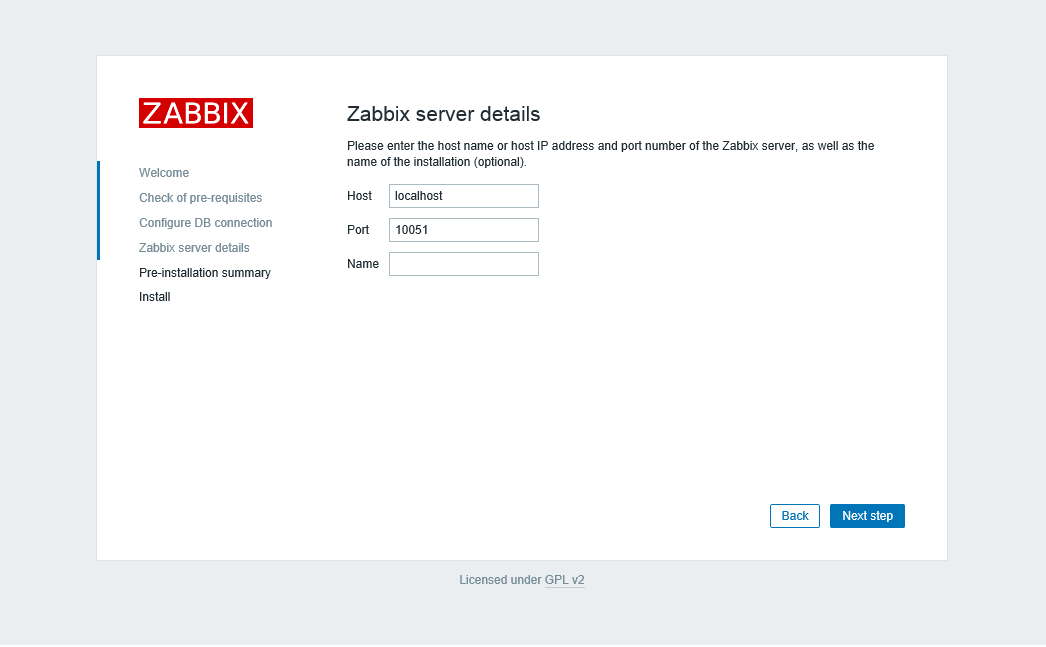The width and height of the screenshot is (1046, 647).
Task: Click the 'Licensed under' footer text
Action: pos(500,580)
